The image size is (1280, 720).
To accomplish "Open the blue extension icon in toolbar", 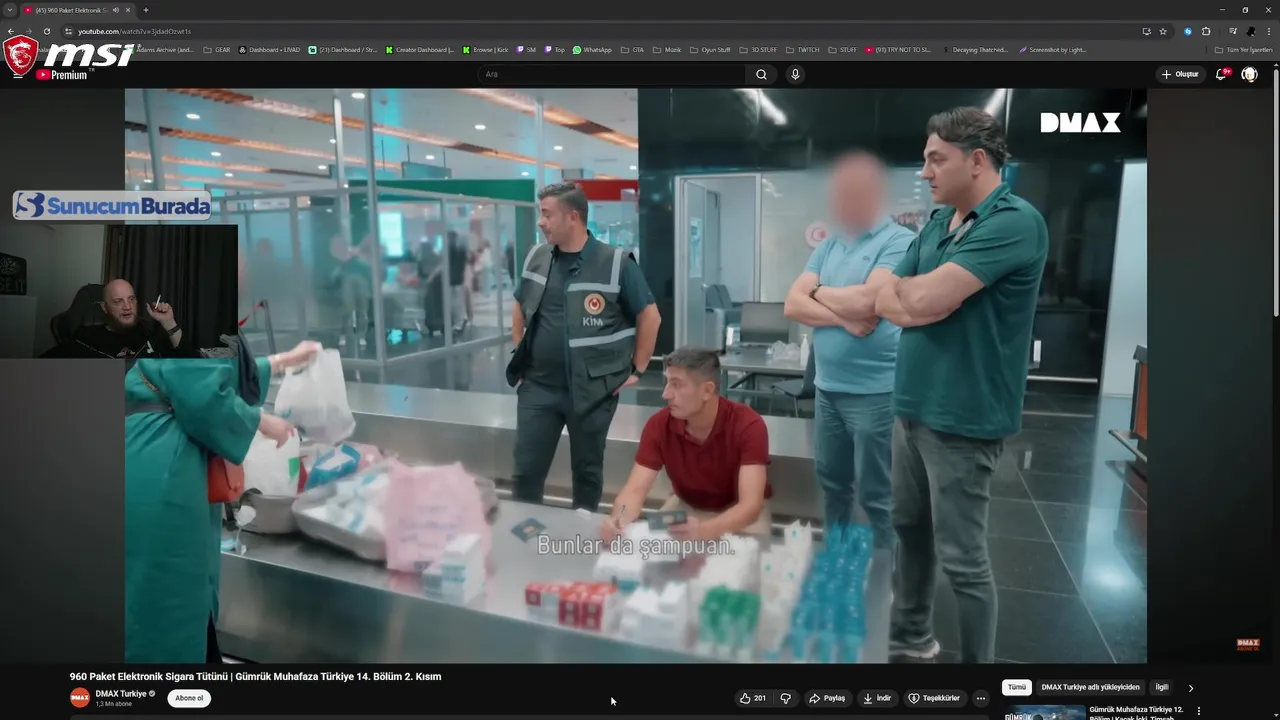I will [1188, 31].
